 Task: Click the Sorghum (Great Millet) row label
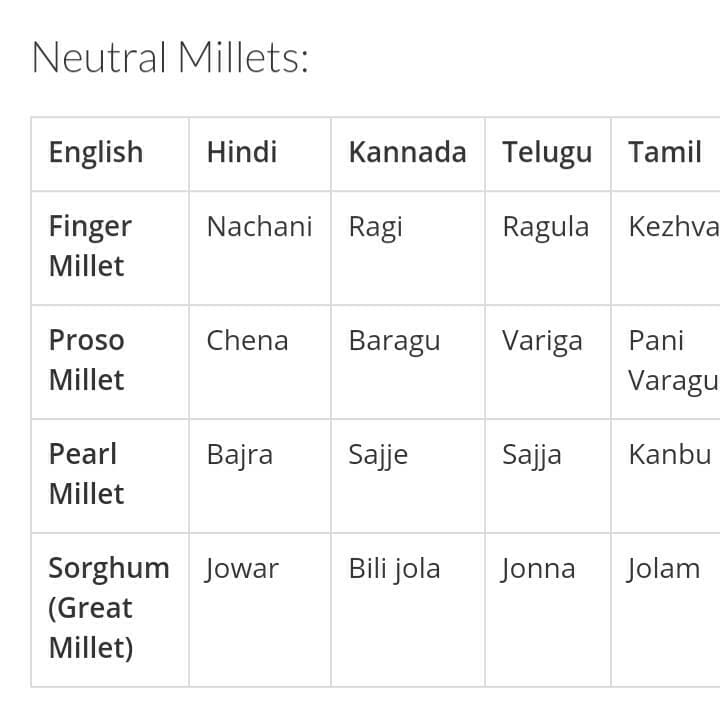click(x=109, y=608)
